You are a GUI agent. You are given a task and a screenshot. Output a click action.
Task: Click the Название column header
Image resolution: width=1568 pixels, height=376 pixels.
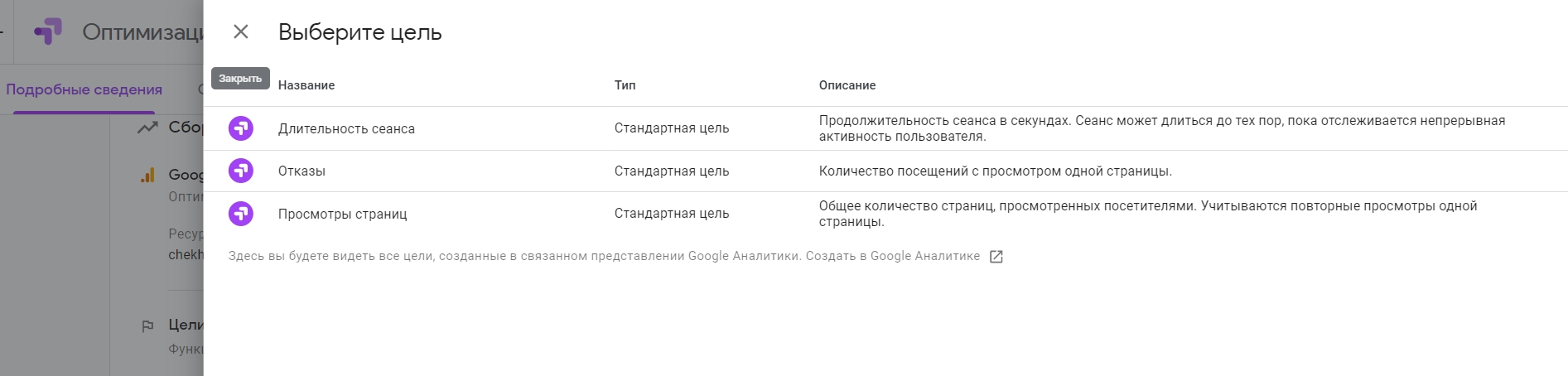point(306,85)
